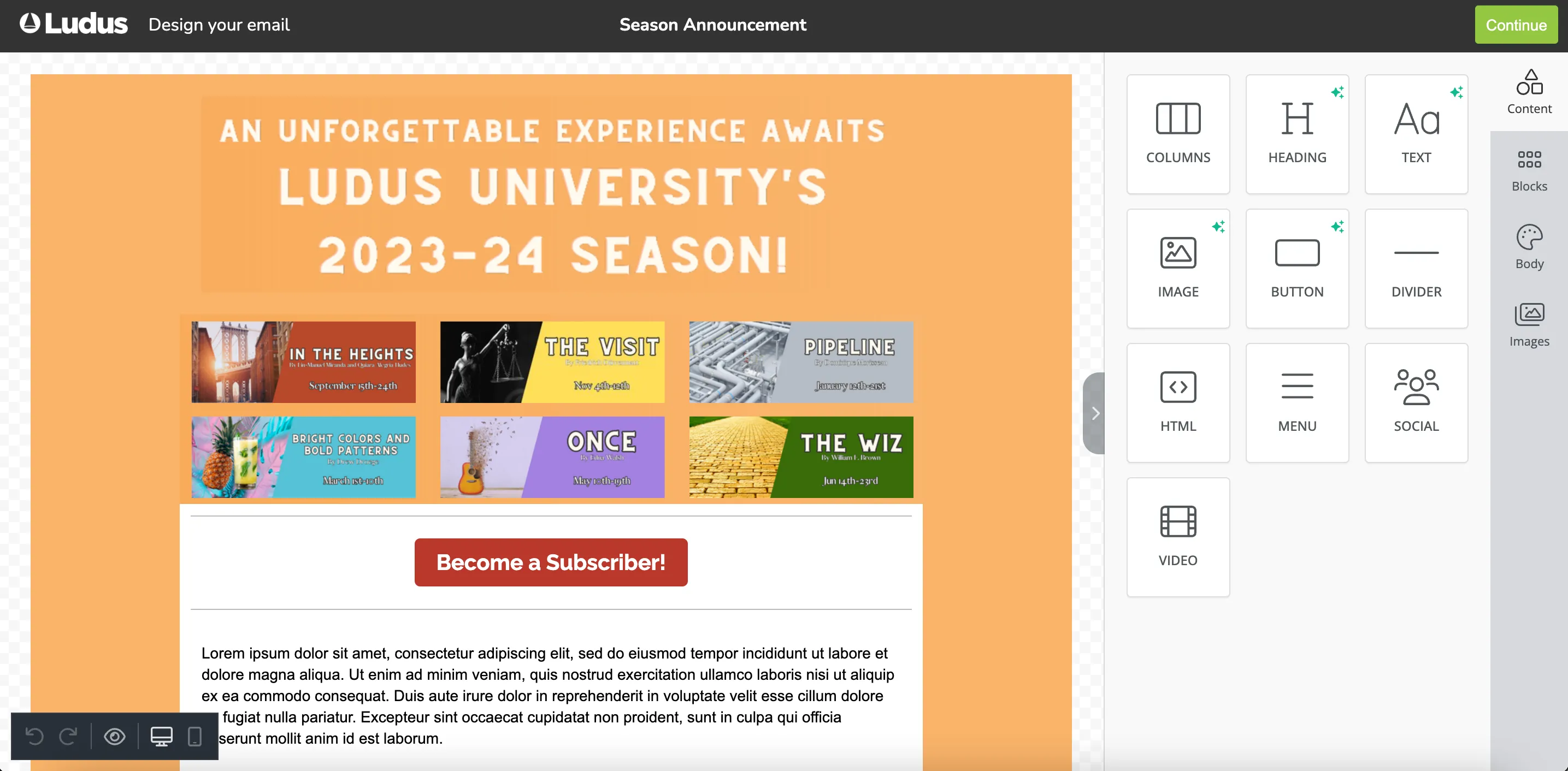Choose the Divider content block
1568x771 pixels.
[x=1416, y=268]
